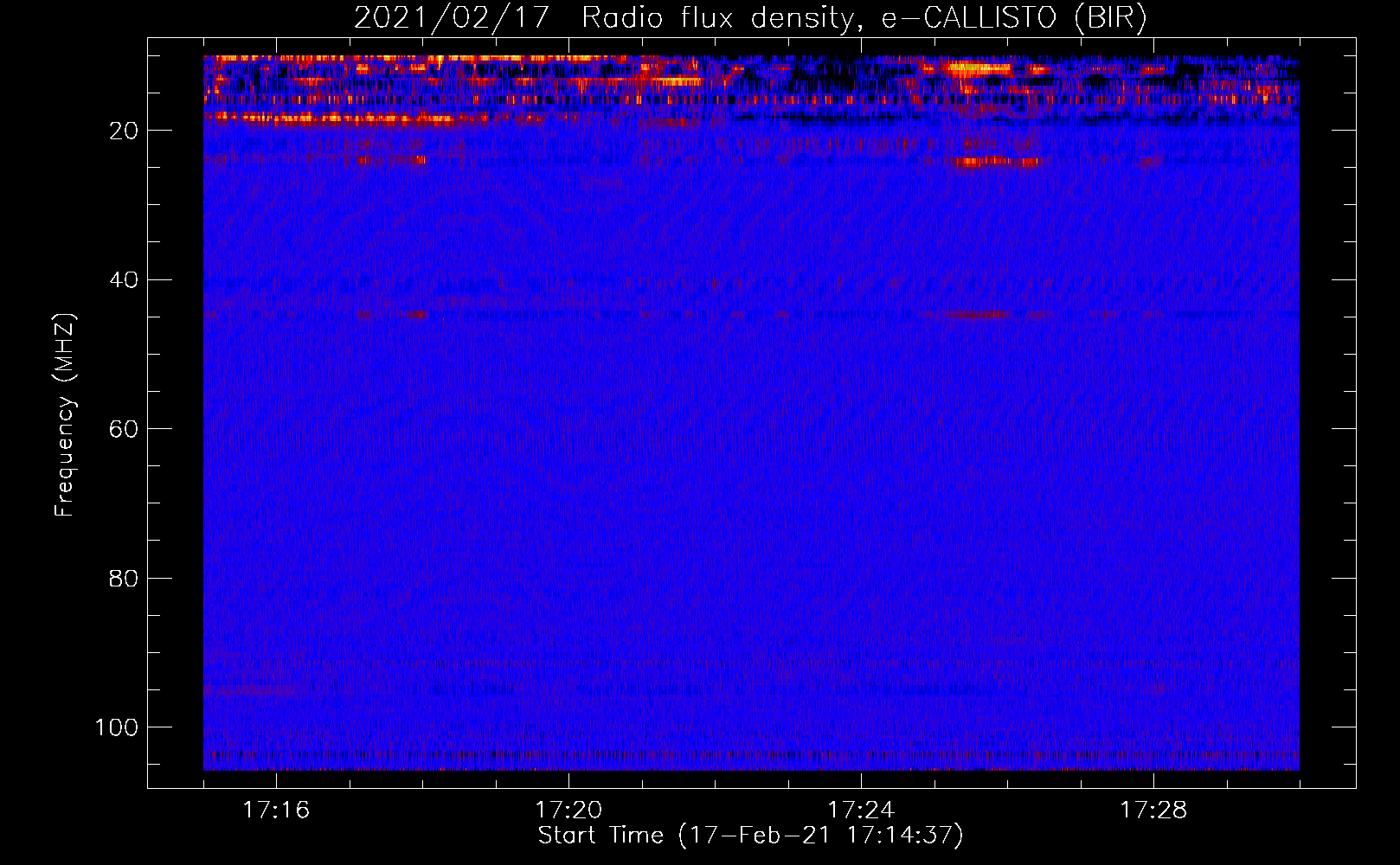Click the 20 frequency tick label
Image resolution: width=1400 pixels, height=865 pixels.
(x=124, y=131)
